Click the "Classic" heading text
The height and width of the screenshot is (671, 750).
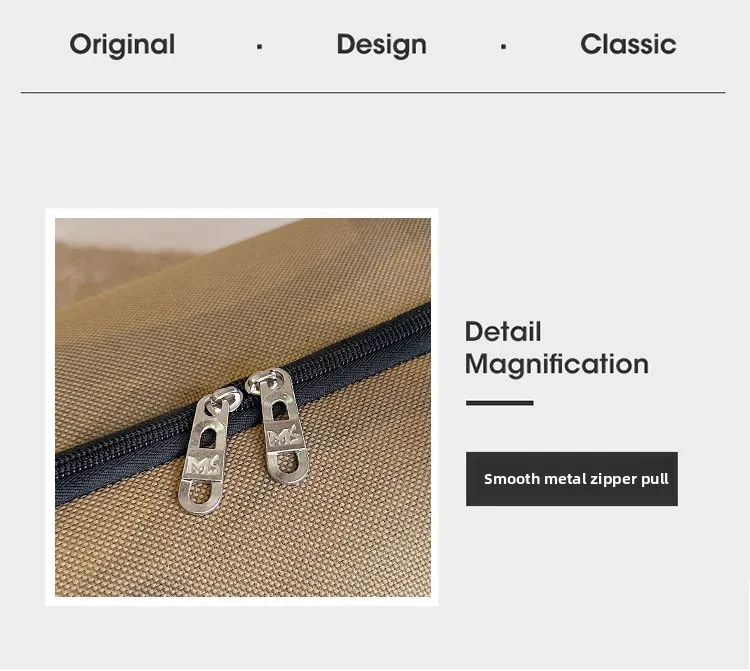(628, 44)
